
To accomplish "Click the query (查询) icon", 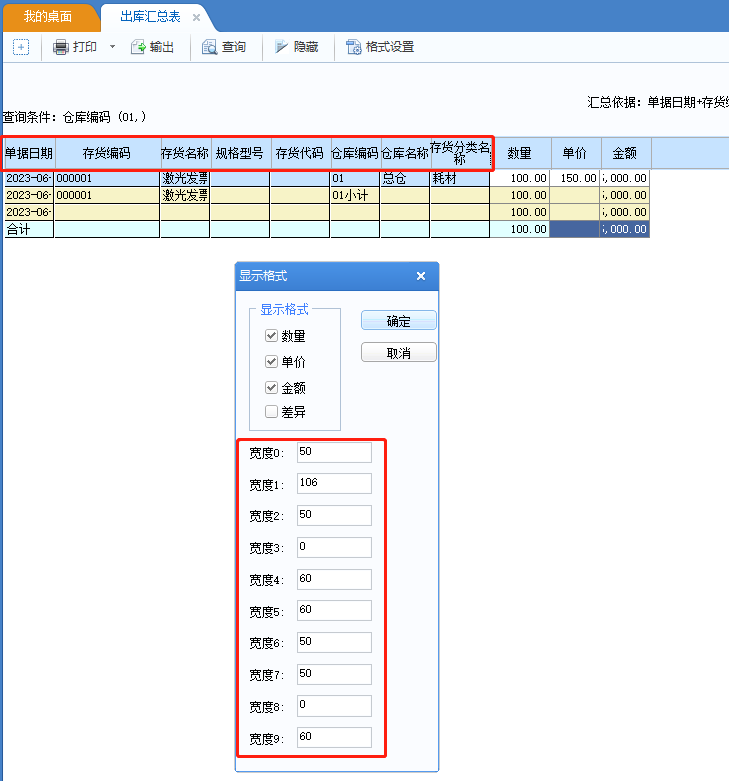I will click(210, 47).
